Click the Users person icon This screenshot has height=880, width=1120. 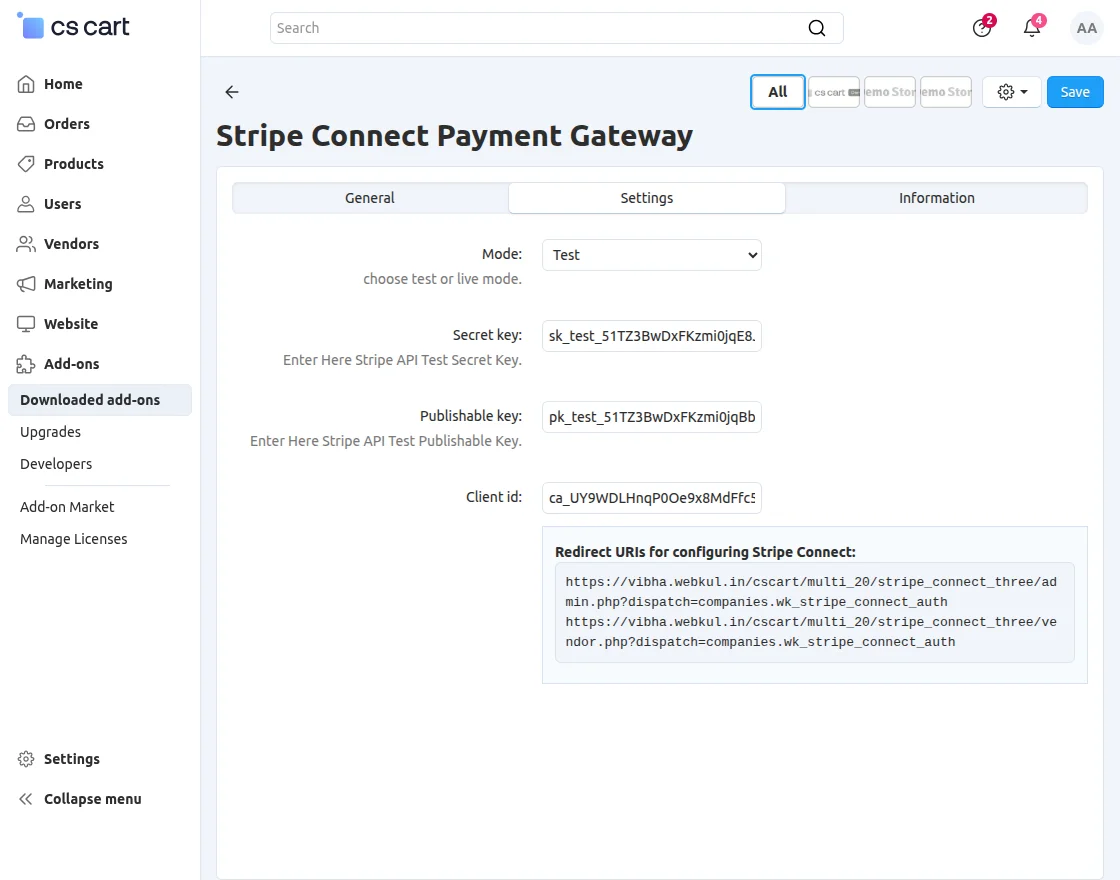26,204
